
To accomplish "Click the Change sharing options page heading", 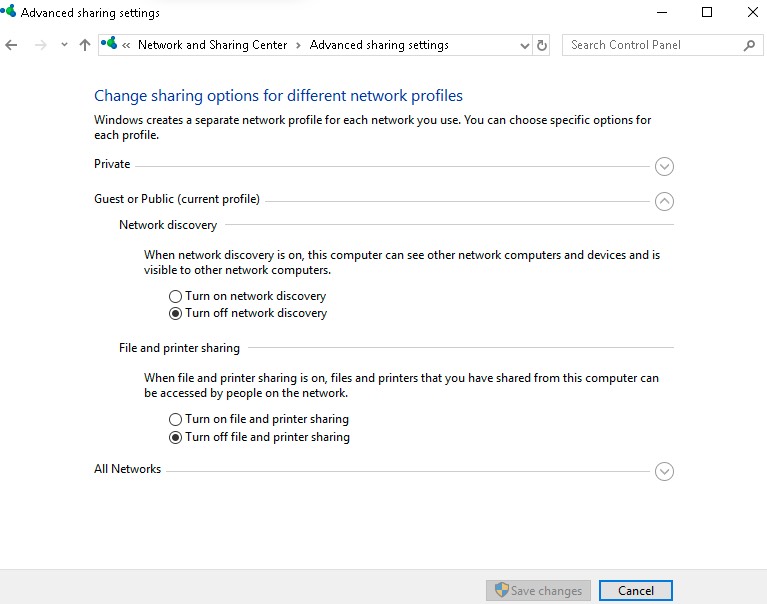I will (278, 96).
